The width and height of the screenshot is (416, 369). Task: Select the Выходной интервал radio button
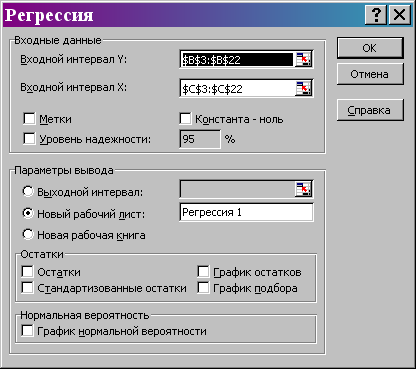[28, 191]
